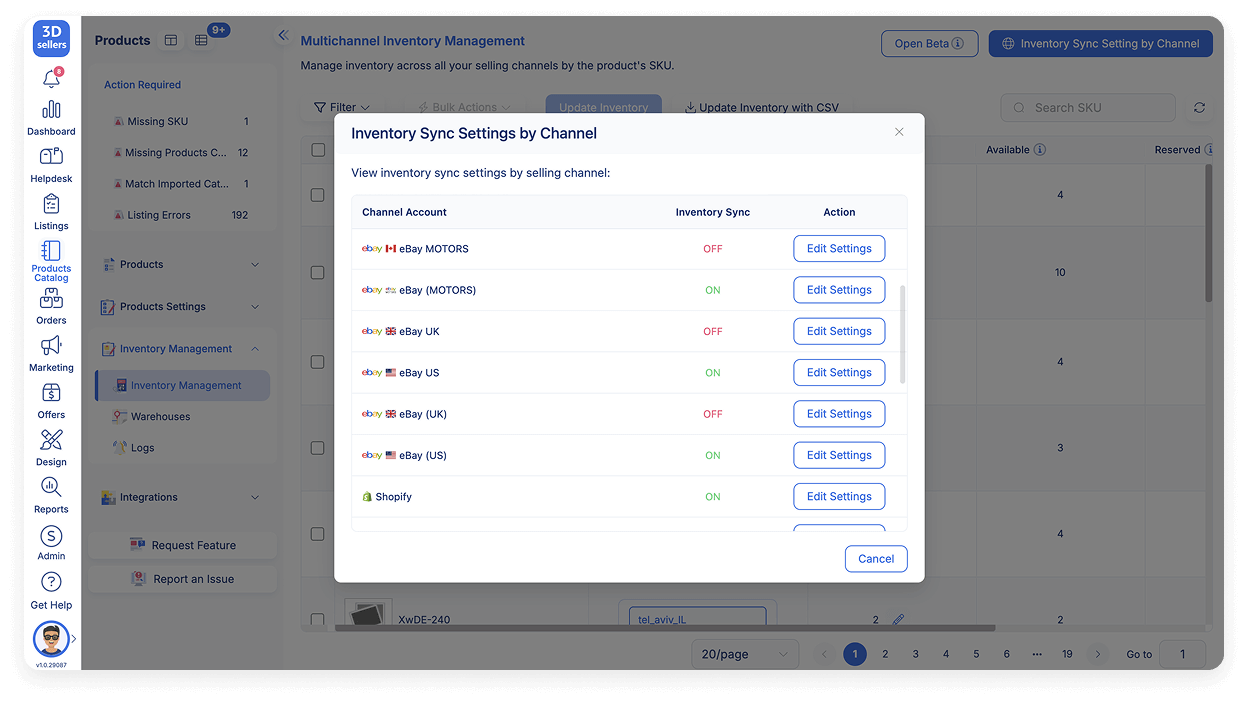Open Admin from the sidebar

pos(51,543)
